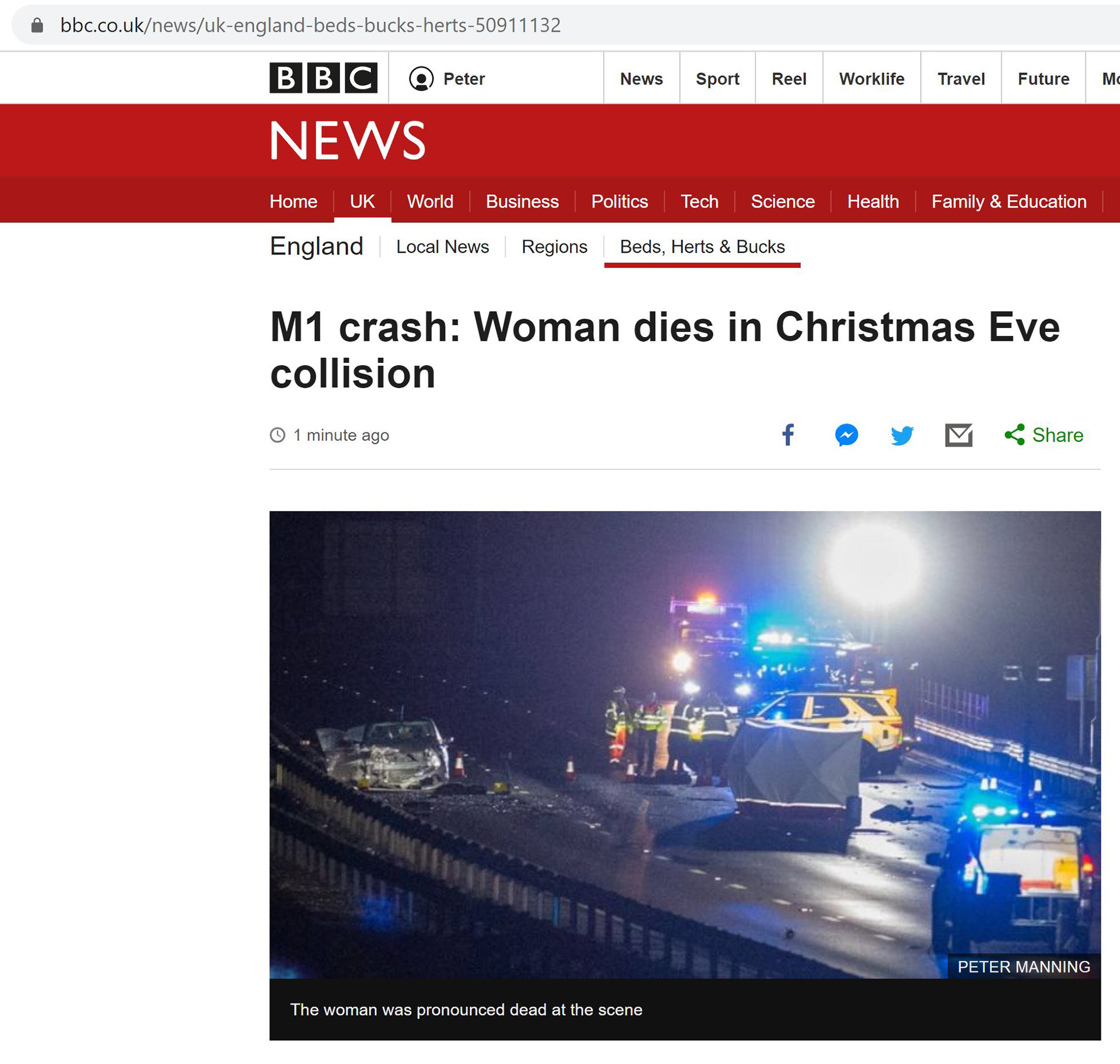Open the green Share options

[x=1044, y=435]
